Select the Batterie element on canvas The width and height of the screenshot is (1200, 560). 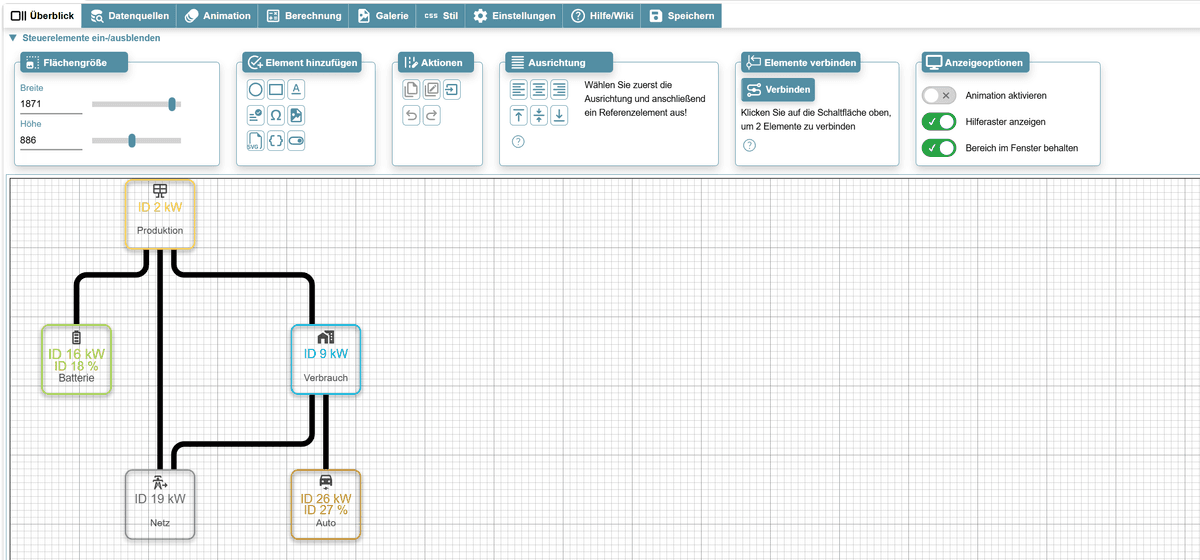(76, 360)
